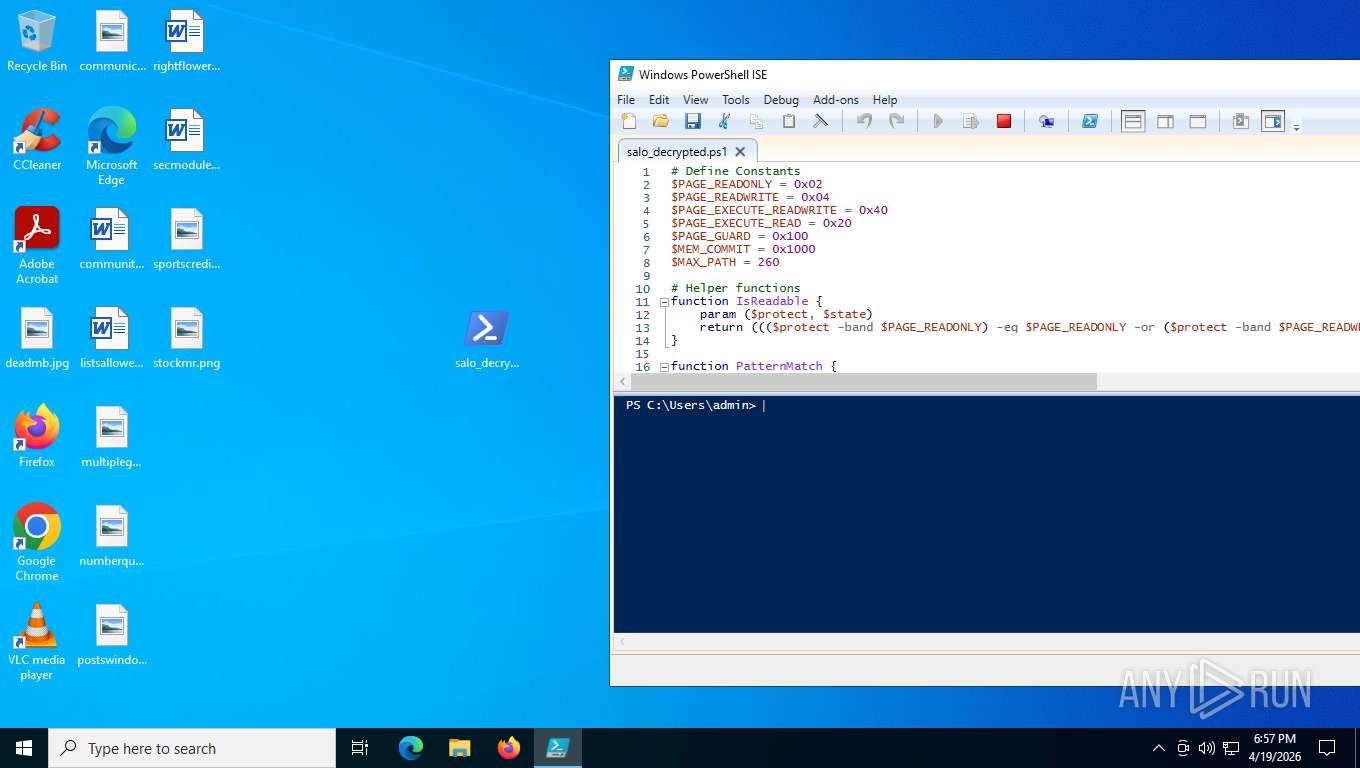The image size is (1360, 768).
Task: Open the notification center icon
Action: click(1327, 748)
